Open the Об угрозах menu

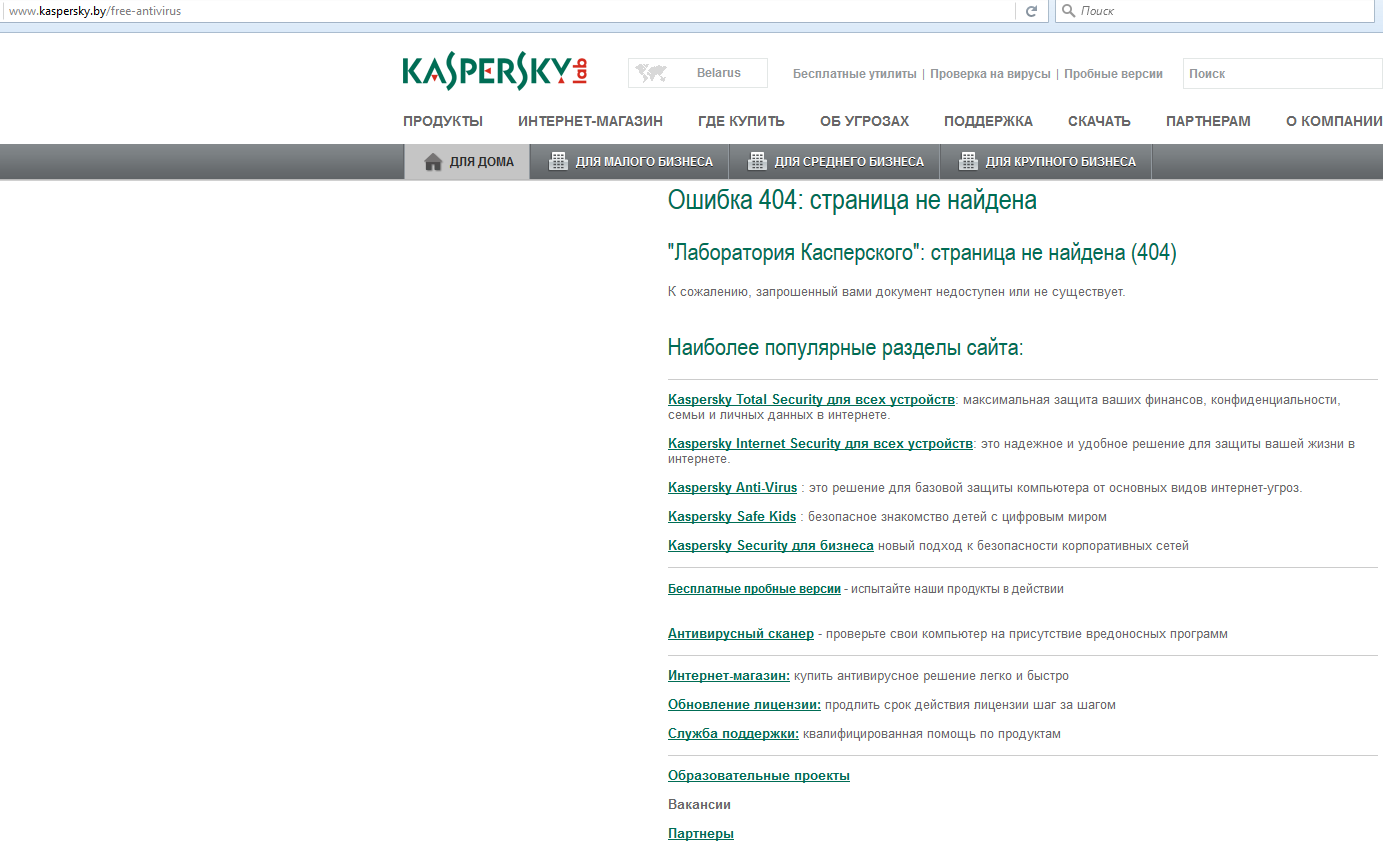864,122
